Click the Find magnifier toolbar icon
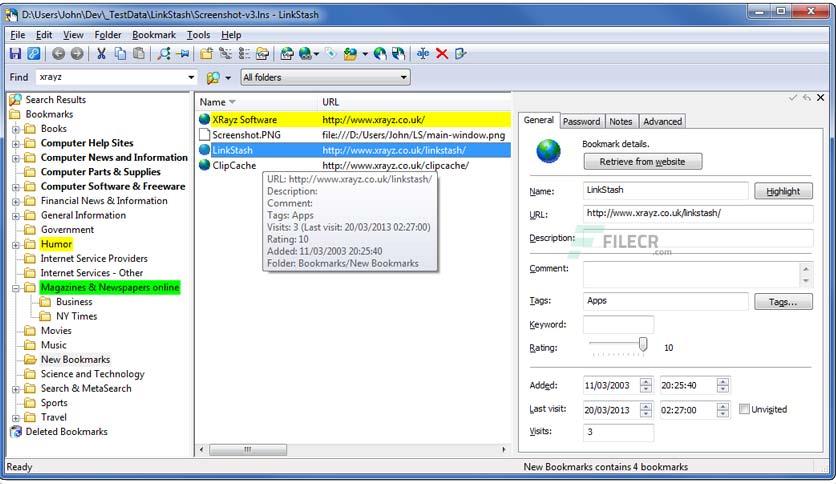836x484 pixels. (164, 53)
